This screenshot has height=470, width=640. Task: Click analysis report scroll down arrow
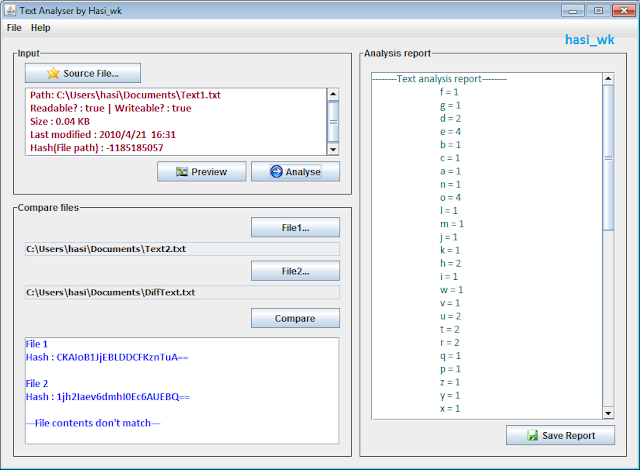pos(608,413)
